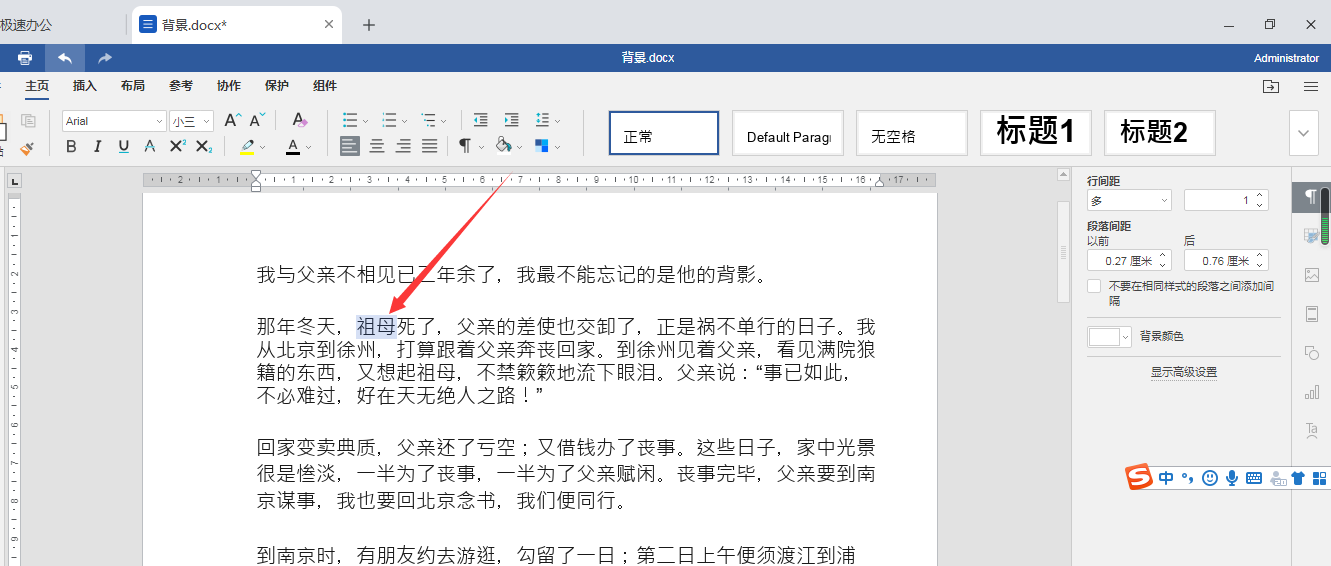Open the chart settings sidebar icon
1331x566 pixels.
1311,392
